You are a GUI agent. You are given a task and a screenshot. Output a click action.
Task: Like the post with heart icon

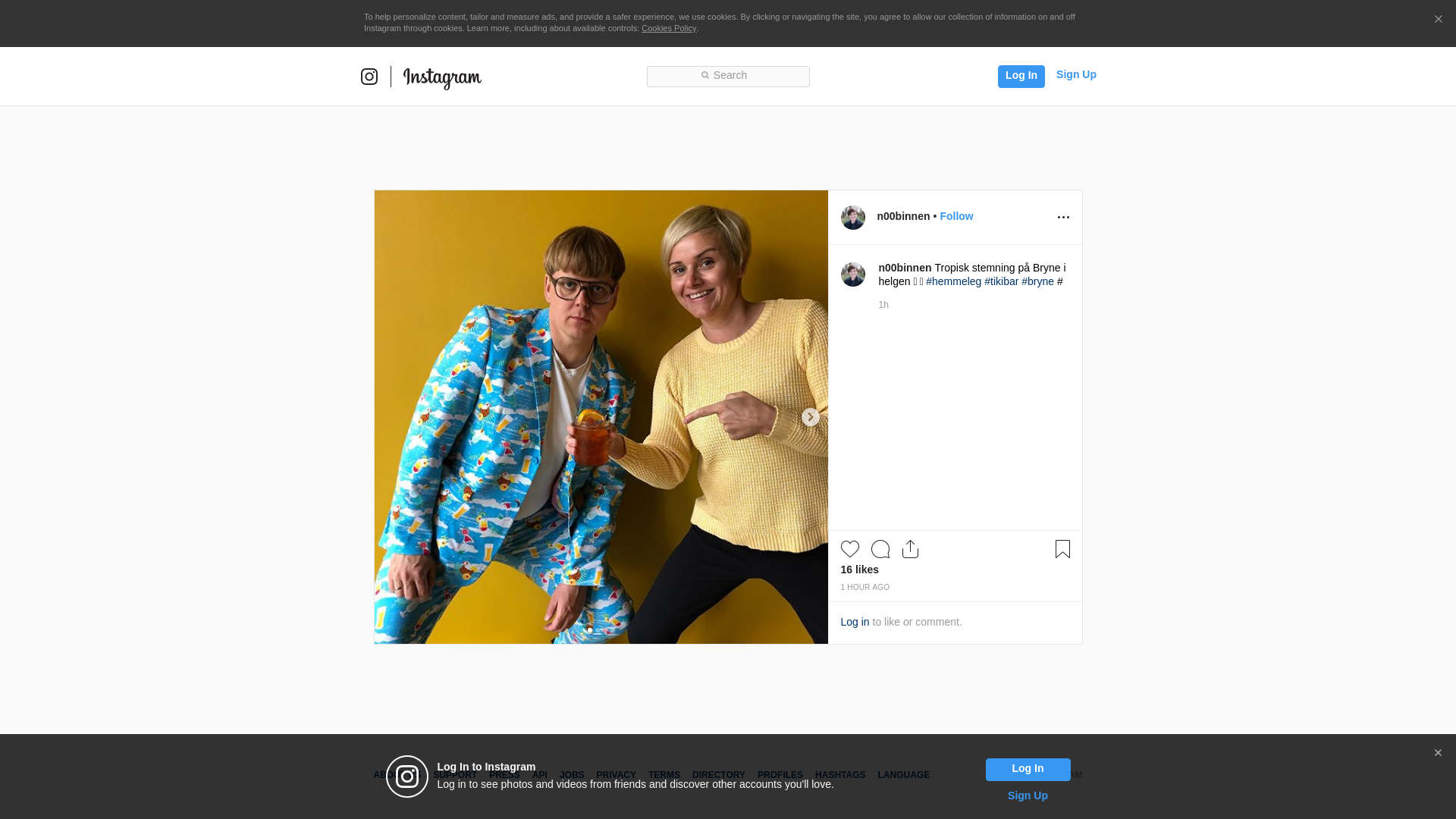[x=849, y=549]
